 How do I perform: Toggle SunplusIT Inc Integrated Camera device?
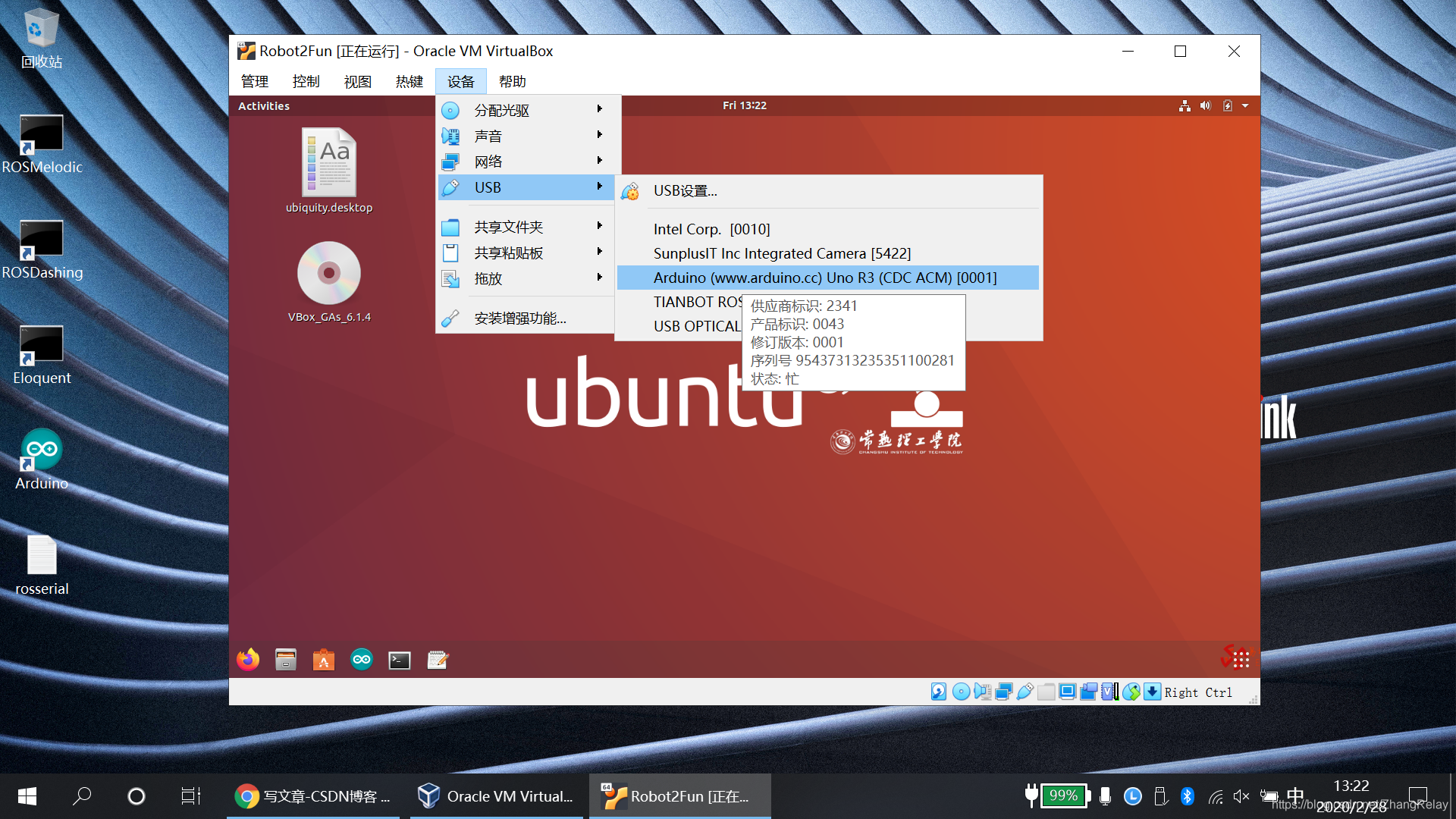click(x=828, y=253)
